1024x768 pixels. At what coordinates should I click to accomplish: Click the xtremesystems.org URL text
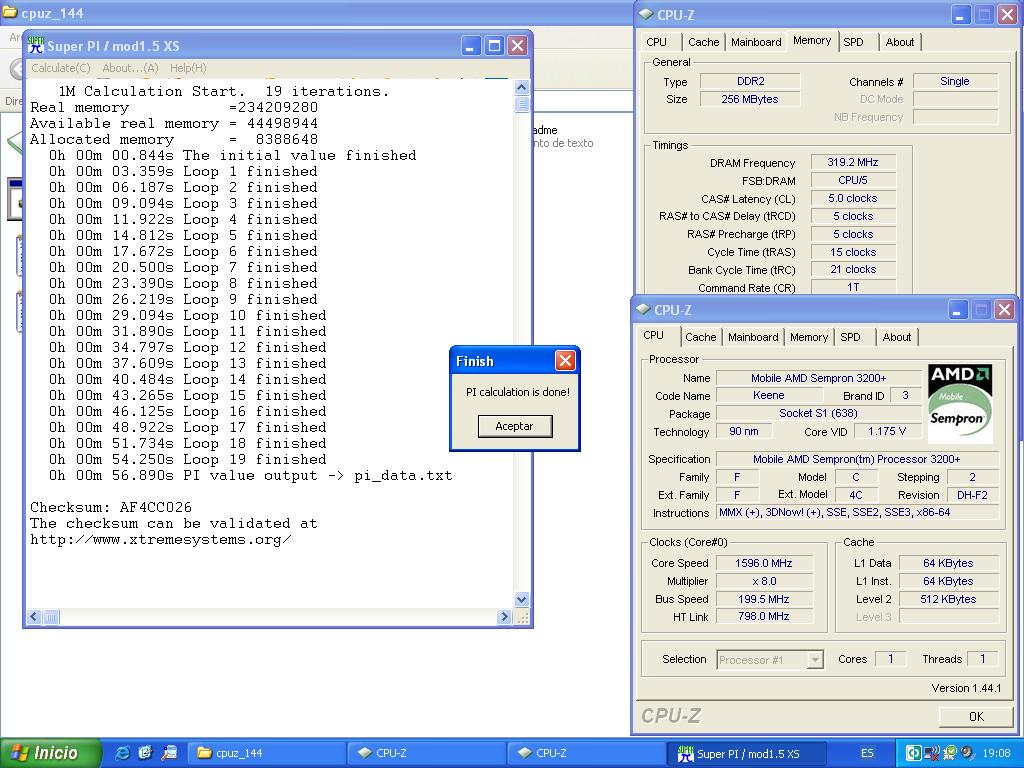161,539
